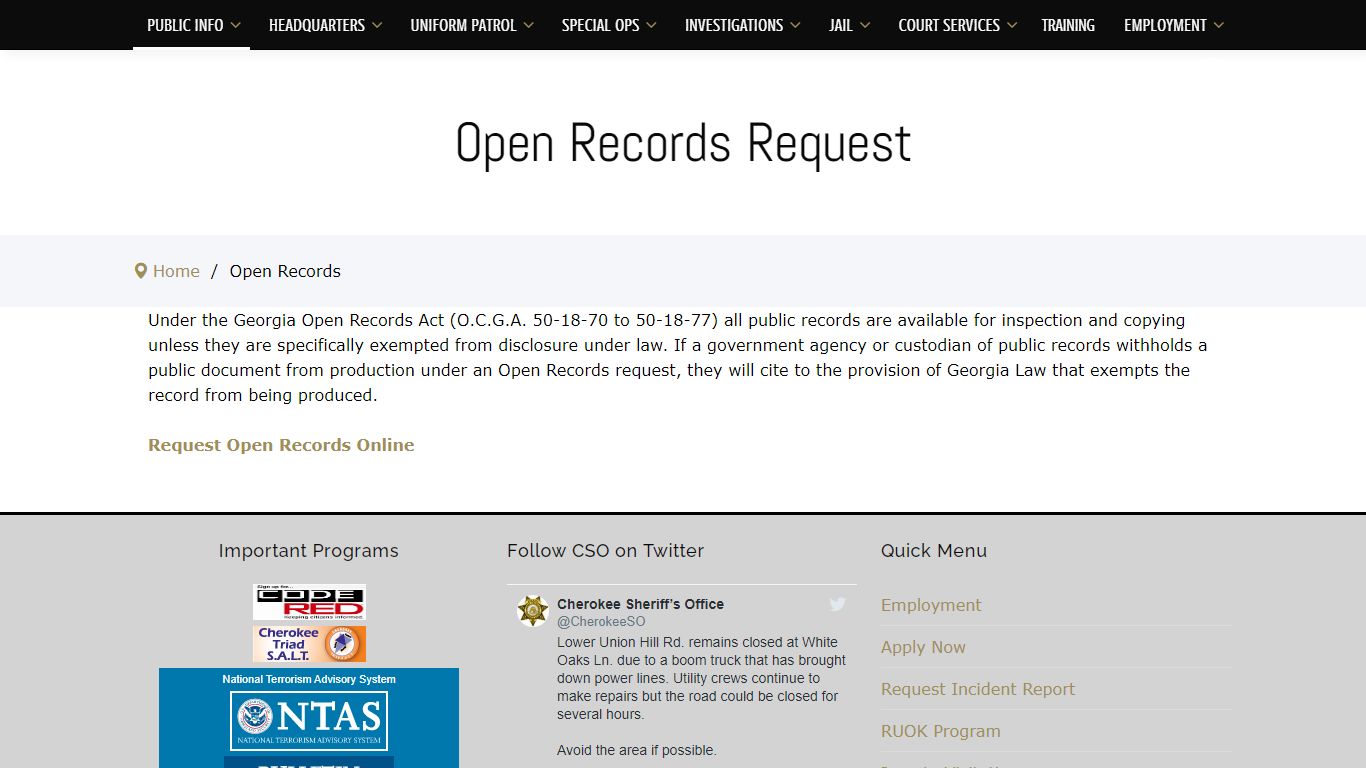Open Employment in Quick Menu

pos(931,605)
